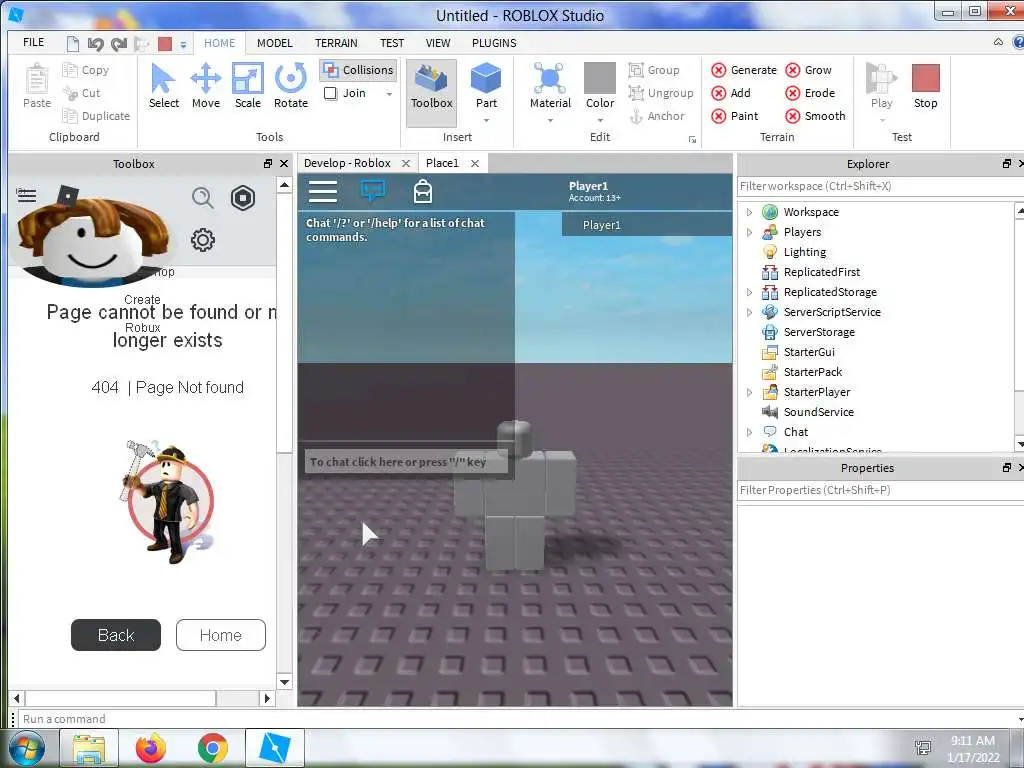The width and height of the screenshot is (1024, 768).
Task: Choose the Erode terrain tool
Action: 810,93
